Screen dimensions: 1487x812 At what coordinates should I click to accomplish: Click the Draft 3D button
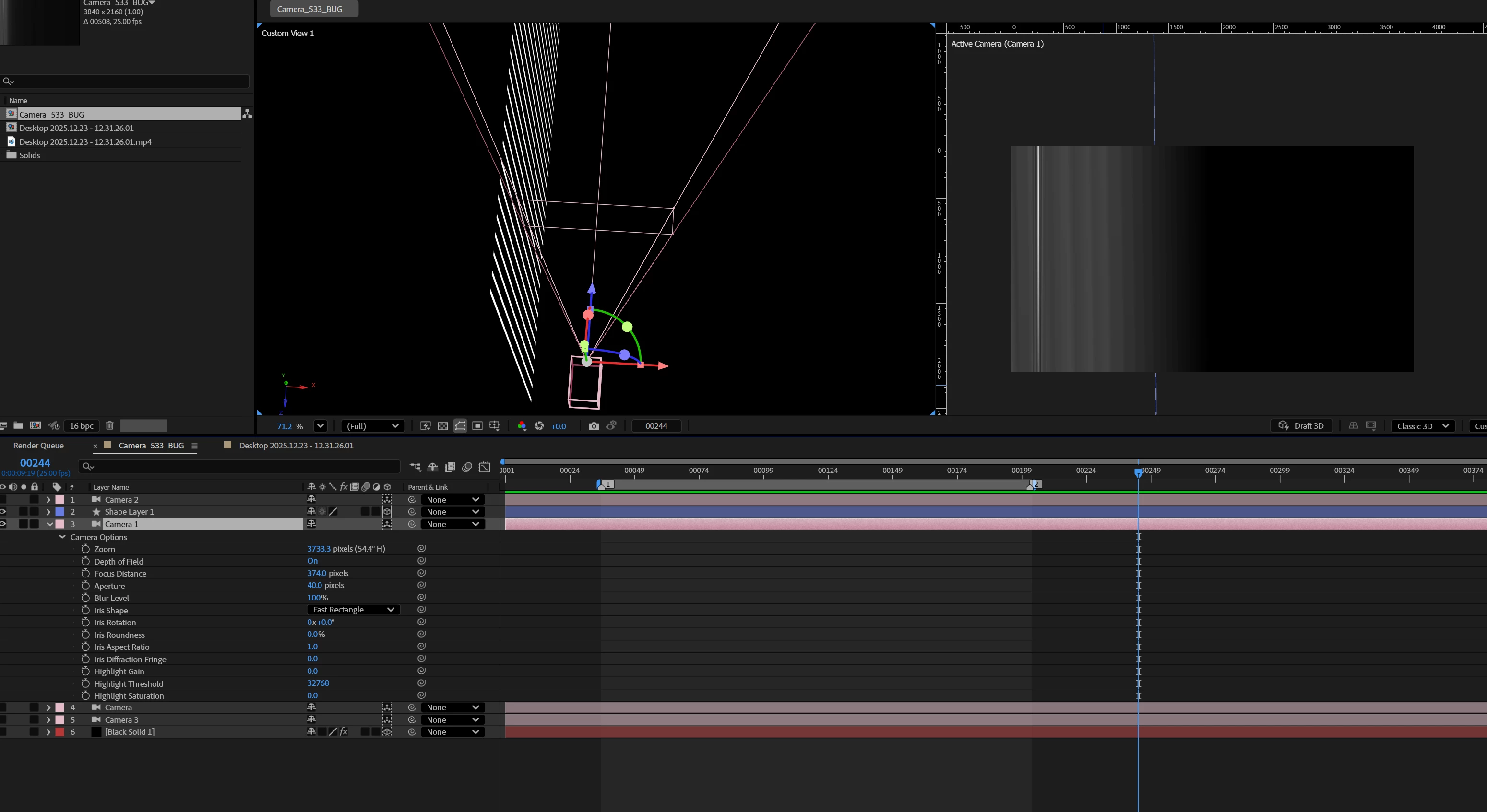(x=1301, y=426)
